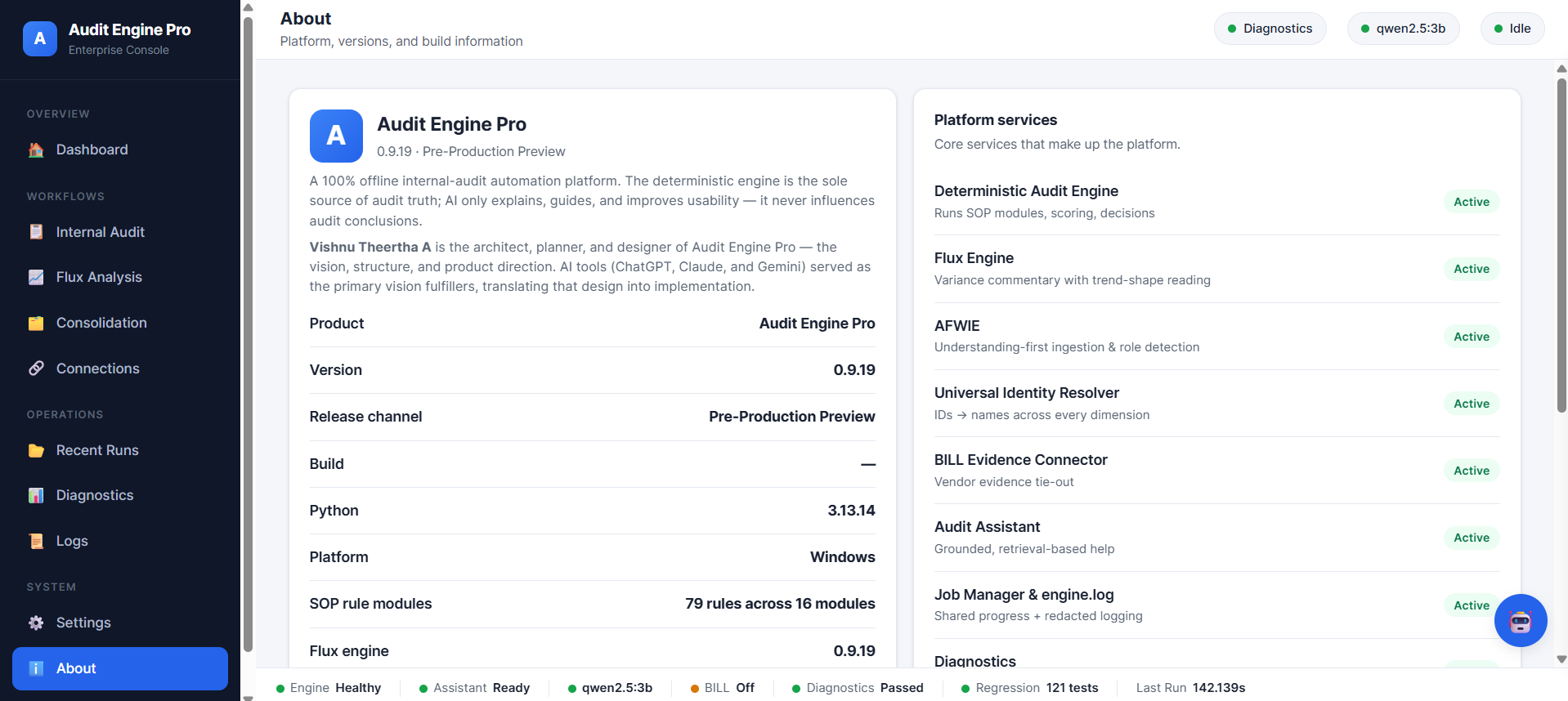Screen dimensions: 1568x701
Task: Go to Internal Audit workflow
Action: click(x=119, y=232)
